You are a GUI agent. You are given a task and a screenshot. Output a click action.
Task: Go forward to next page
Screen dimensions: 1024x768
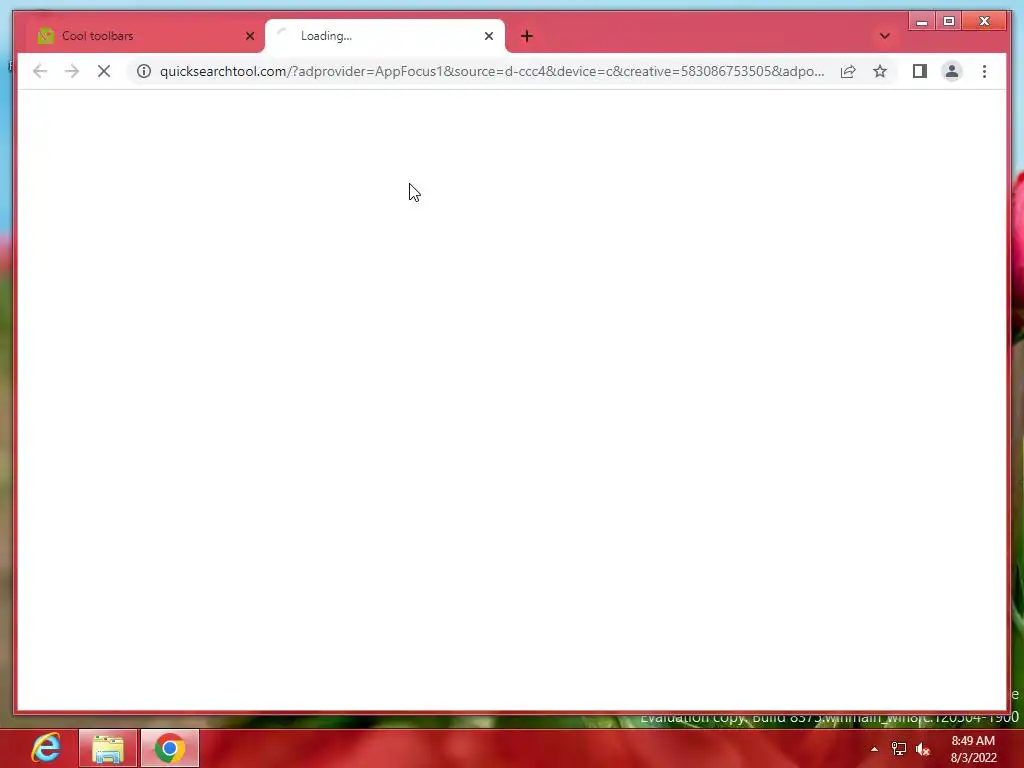coord(72,71)
